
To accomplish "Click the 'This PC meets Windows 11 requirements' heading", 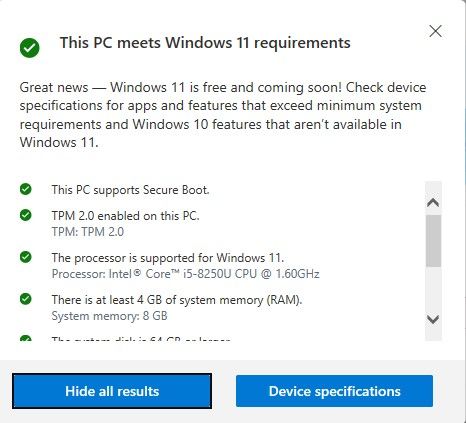I will pos(205,43).
